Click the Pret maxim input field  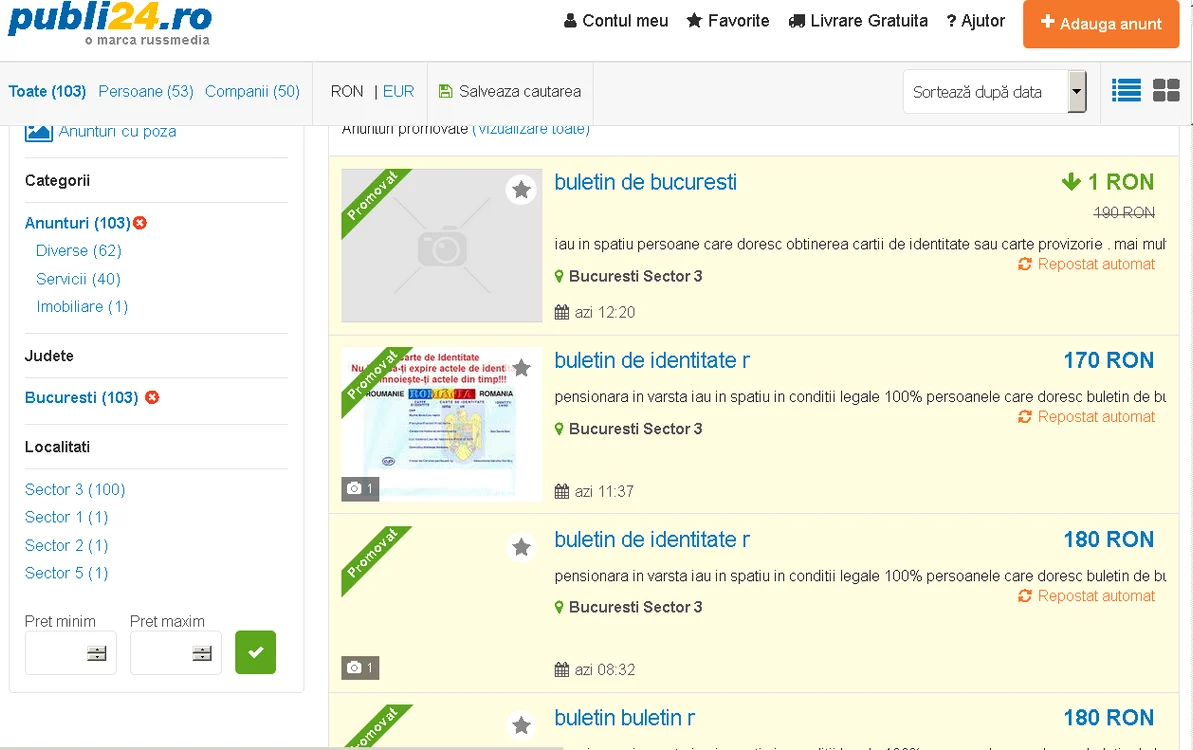pyautogui.click(x=176, y=653)
